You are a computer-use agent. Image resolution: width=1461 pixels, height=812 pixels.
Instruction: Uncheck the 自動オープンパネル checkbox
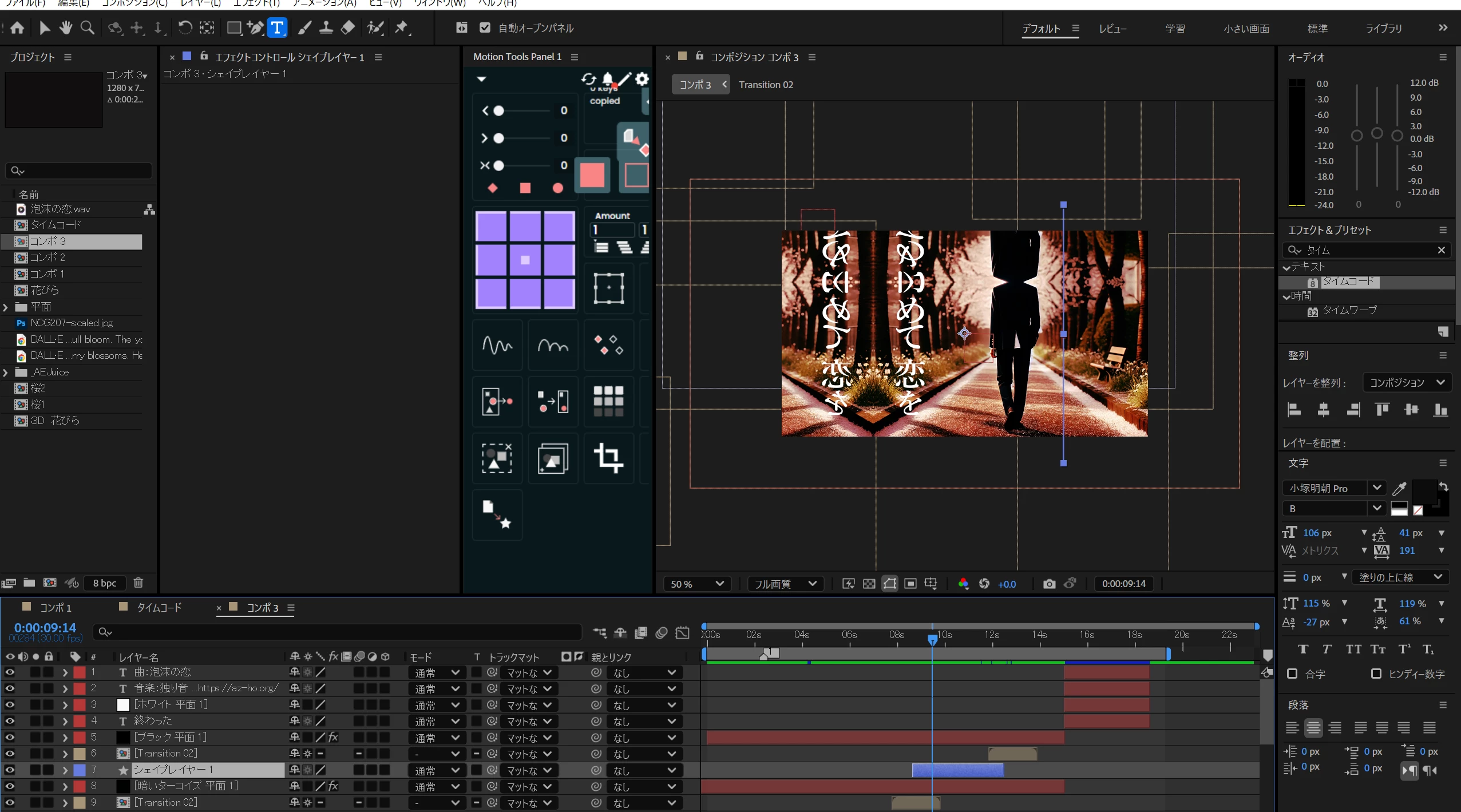pos(485,27)
